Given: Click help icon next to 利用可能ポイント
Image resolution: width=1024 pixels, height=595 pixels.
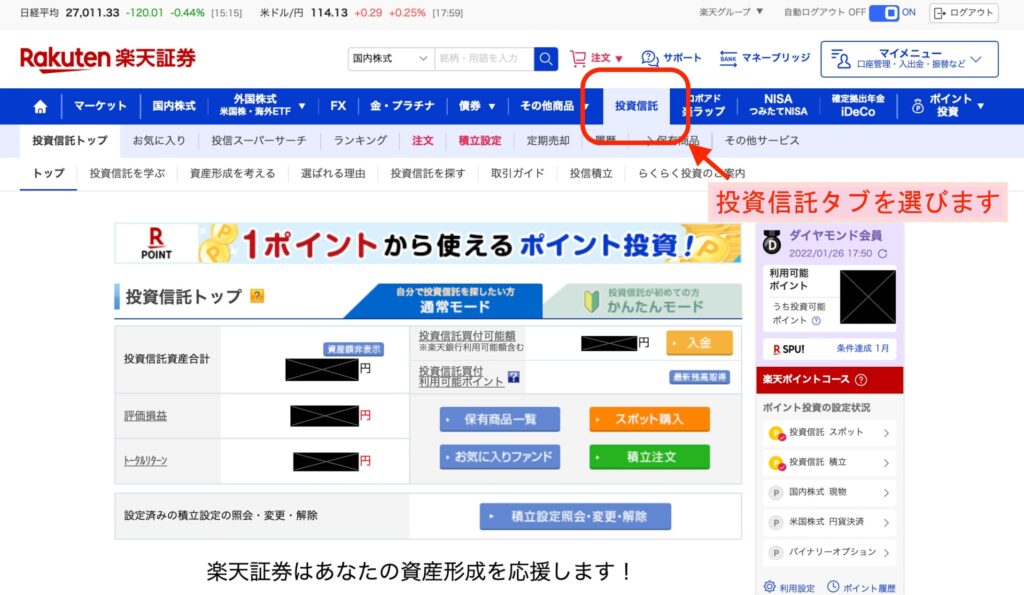Looking at the screenshot, I should coord(514,377).
